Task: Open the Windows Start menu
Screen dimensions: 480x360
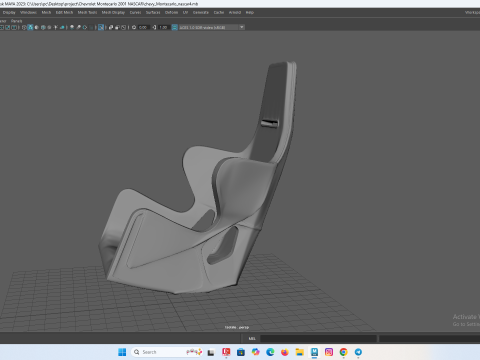Action: 122,352
